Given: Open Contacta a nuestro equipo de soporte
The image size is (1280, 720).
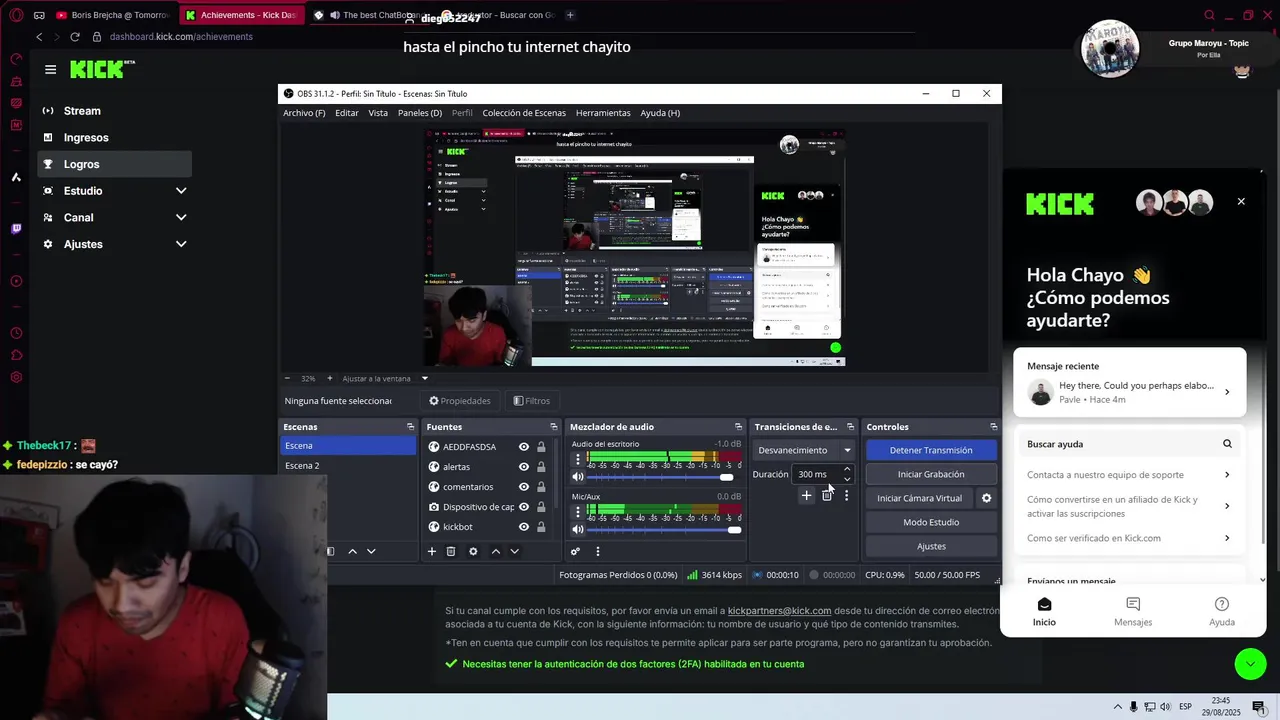Looking at the screenshot, I should [1129, 475].
